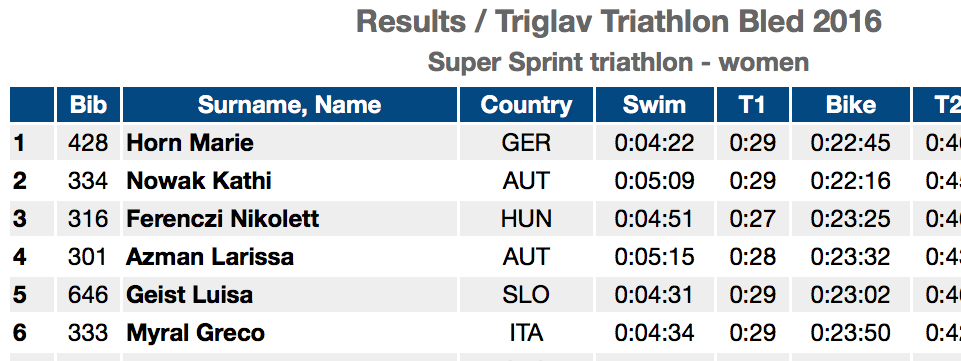Click the HUN country cell
Image resolution: width=961 pixels, height=361 pixels.
tap(526, 219)
